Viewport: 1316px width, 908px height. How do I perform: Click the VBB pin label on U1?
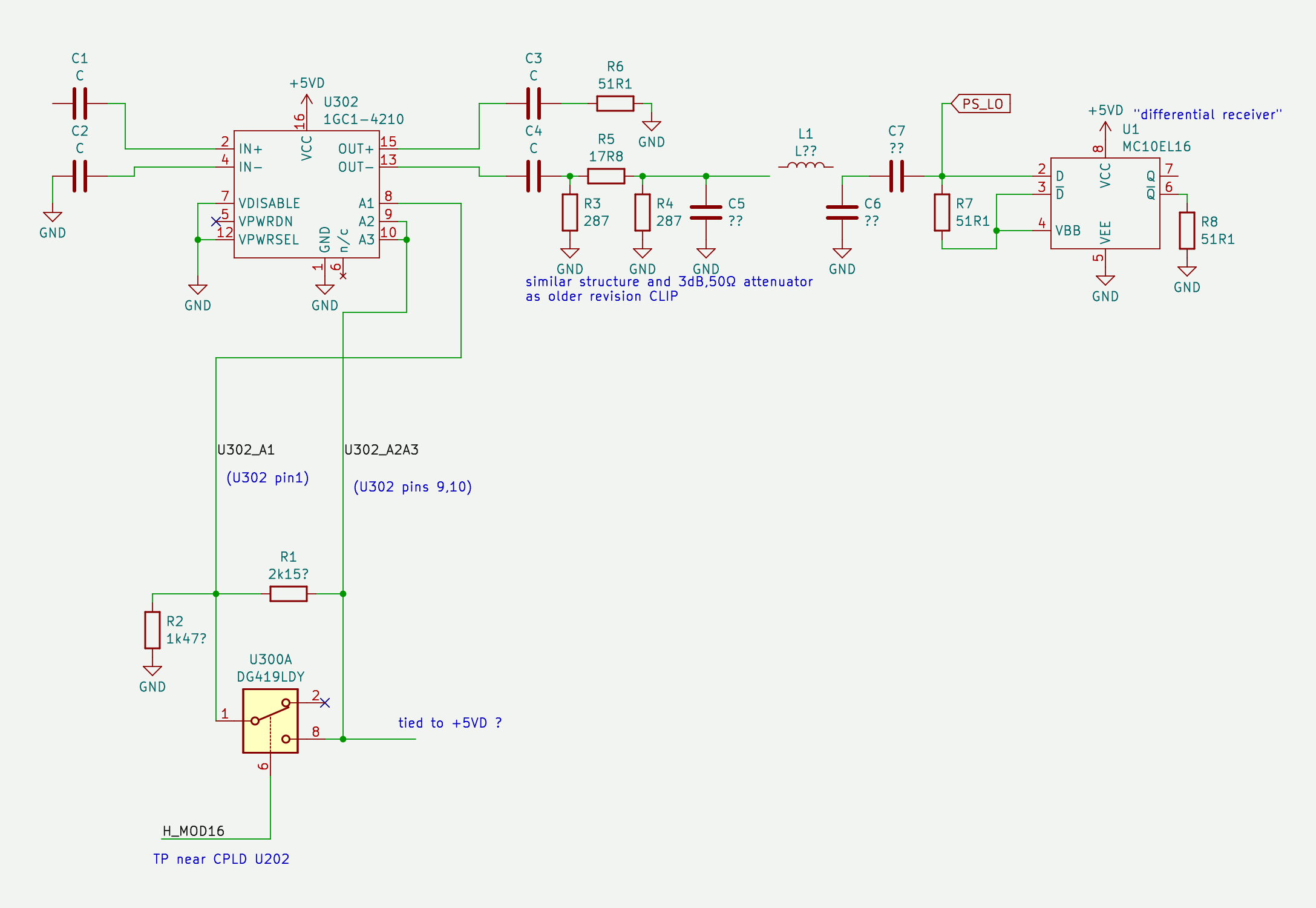[x=1068, y=231]
